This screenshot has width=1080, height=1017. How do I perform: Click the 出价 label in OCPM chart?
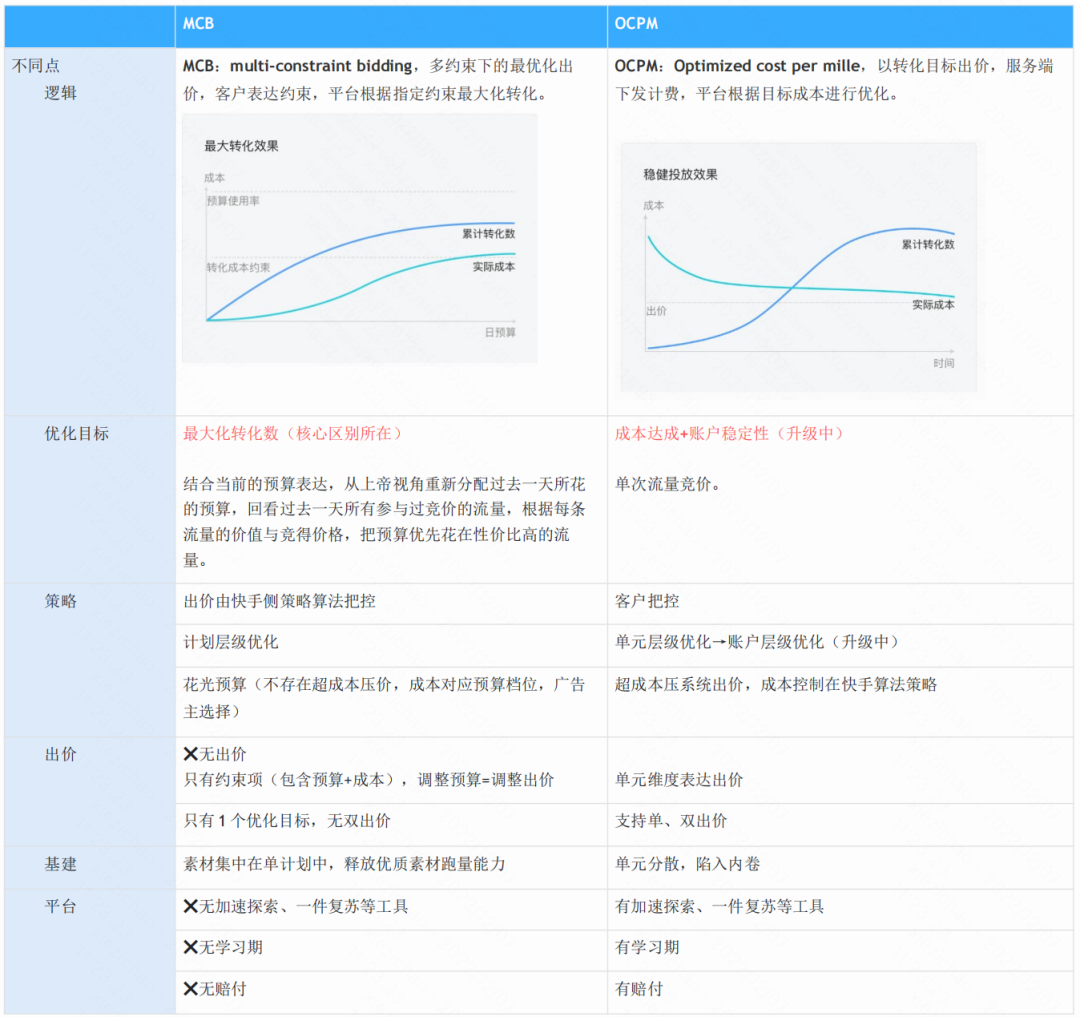click(656, 311)
